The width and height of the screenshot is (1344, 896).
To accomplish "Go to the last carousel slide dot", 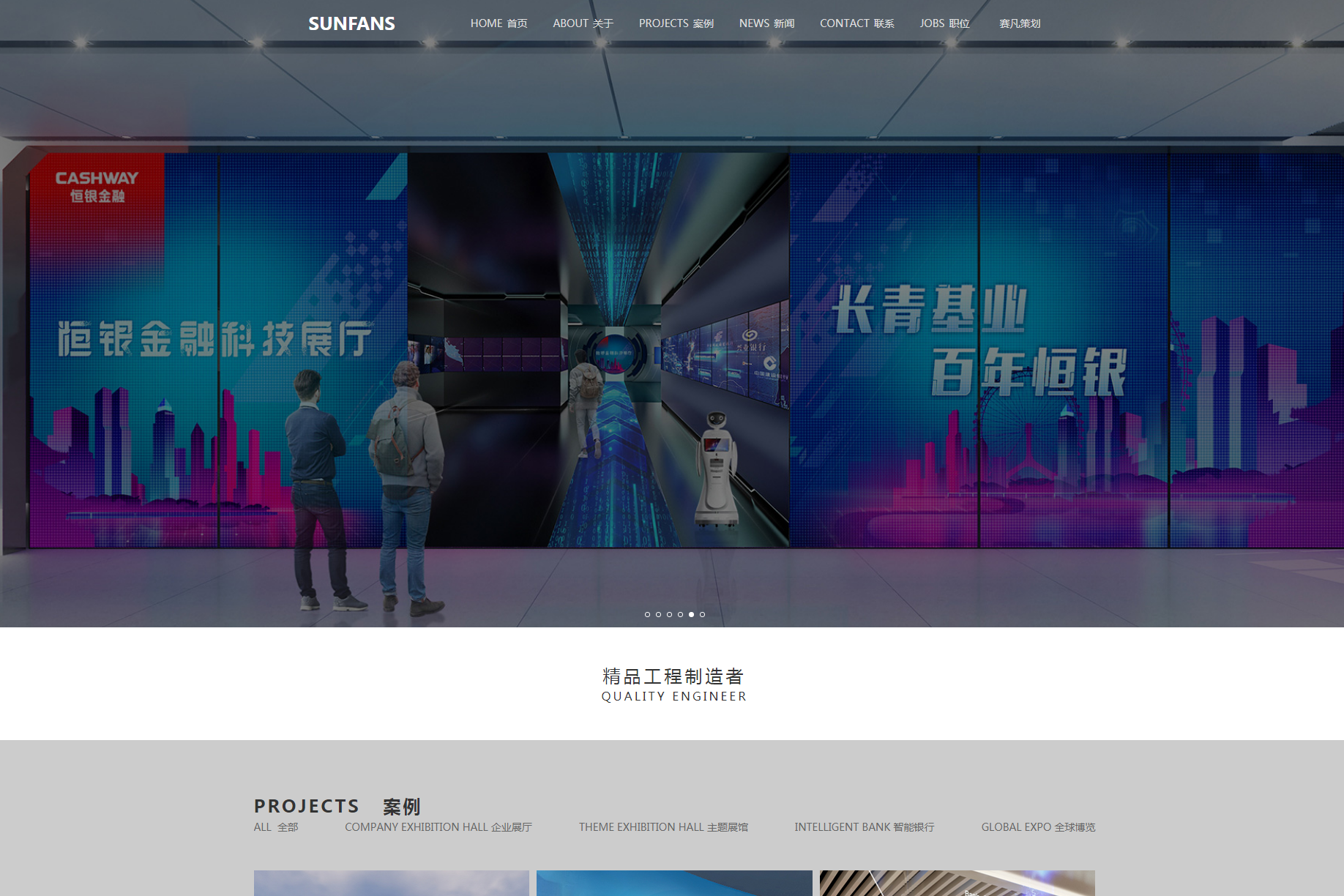I will 702,614.
